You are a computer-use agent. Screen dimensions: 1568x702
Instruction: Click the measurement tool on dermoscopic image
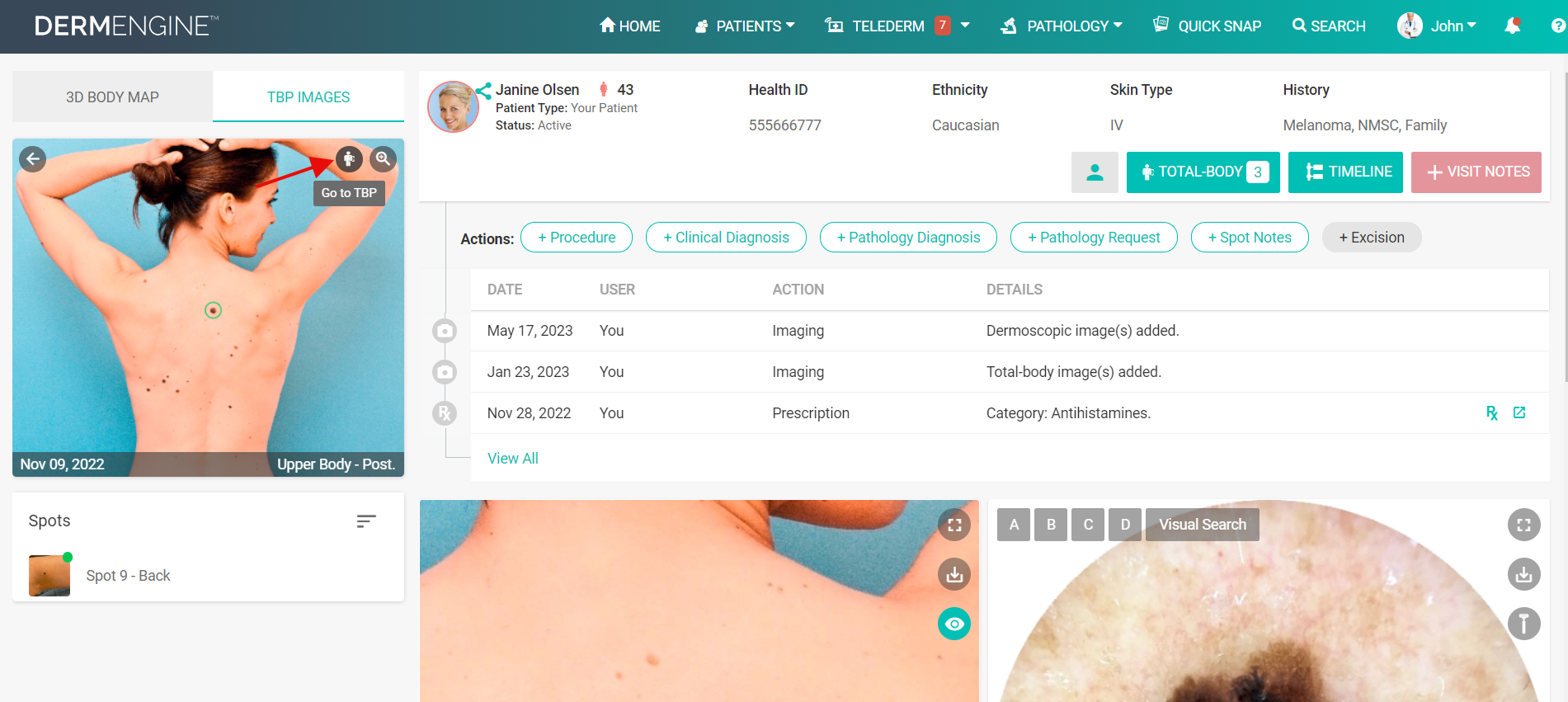tap(1524, 624)
